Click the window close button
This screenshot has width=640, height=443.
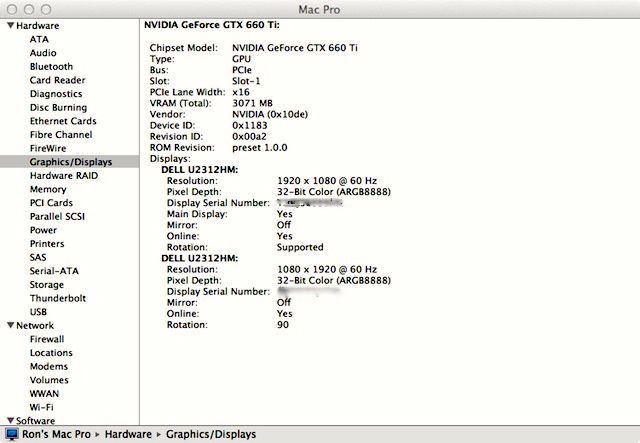pos(12,9)
